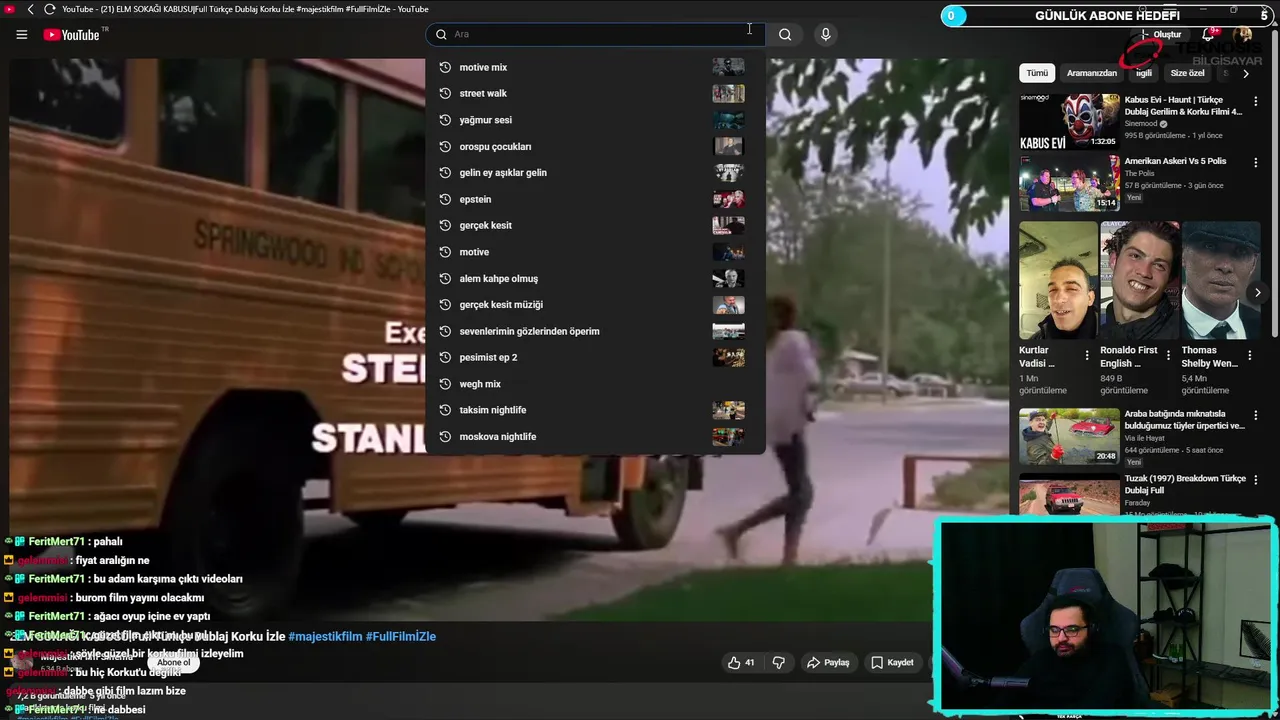Open 'Amerikan Askeri Vs 5 Polis' title link

pyautogui.click(x=1175, y=161)
